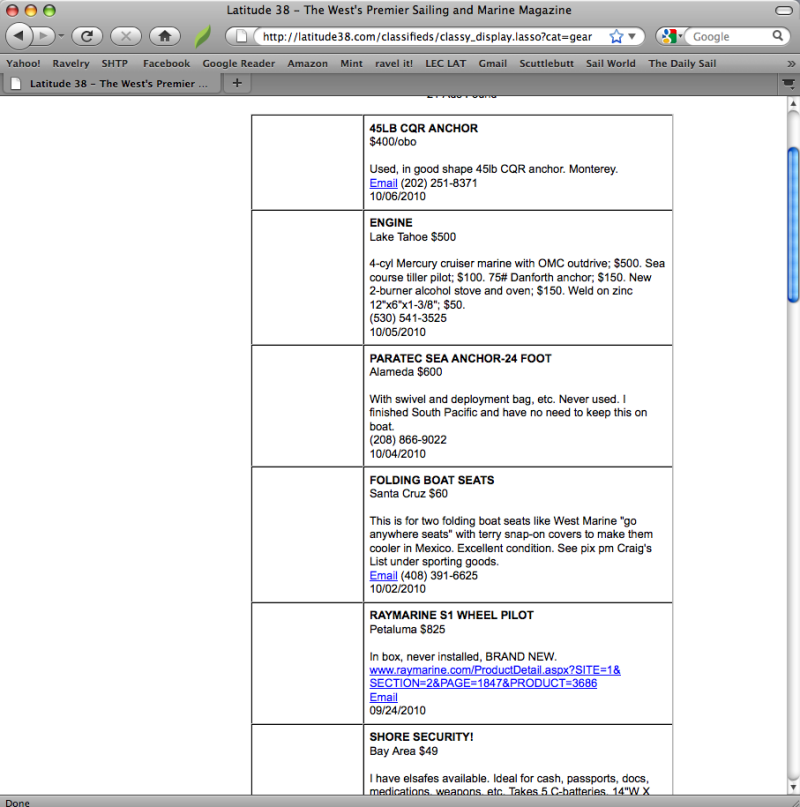The image size is (800, 807).
Task: Open The Daily Sail bookmark
Action: (682, 63)
